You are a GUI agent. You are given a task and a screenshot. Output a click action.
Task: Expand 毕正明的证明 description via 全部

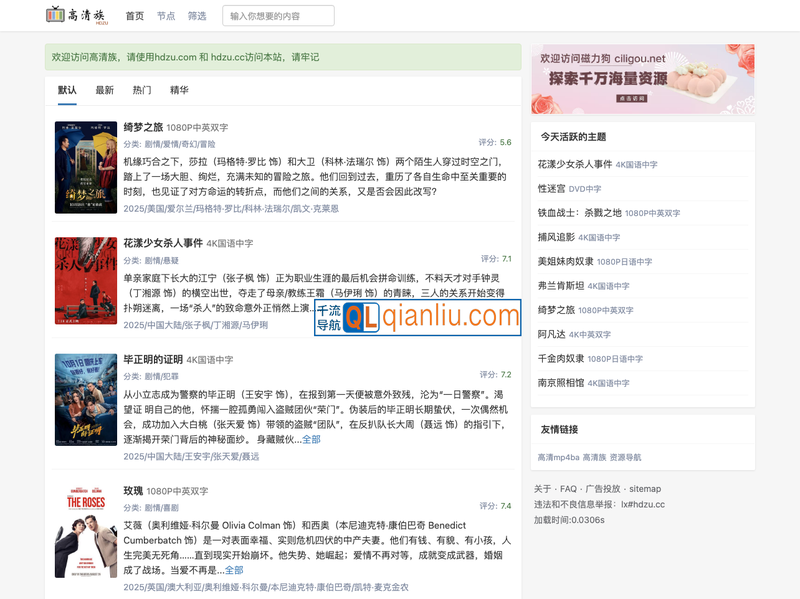(x=311, y=439)
